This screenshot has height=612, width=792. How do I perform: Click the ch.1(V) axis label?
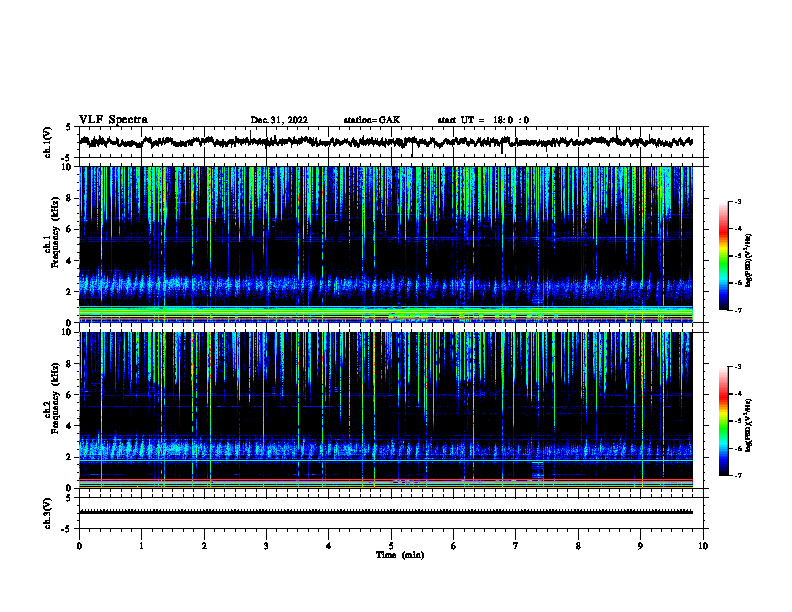(48, 143)
